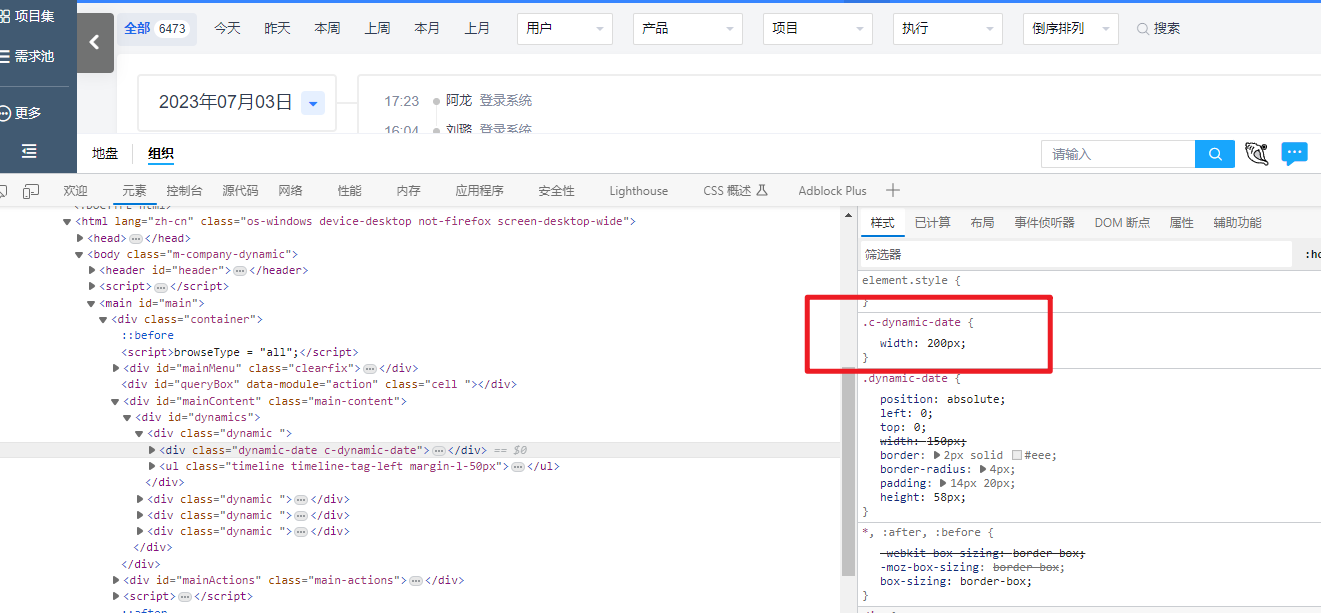Viewport: 1321px width, 613px height.
Task: Switch to the 已计算 styles tab
Action: [932, 223]
